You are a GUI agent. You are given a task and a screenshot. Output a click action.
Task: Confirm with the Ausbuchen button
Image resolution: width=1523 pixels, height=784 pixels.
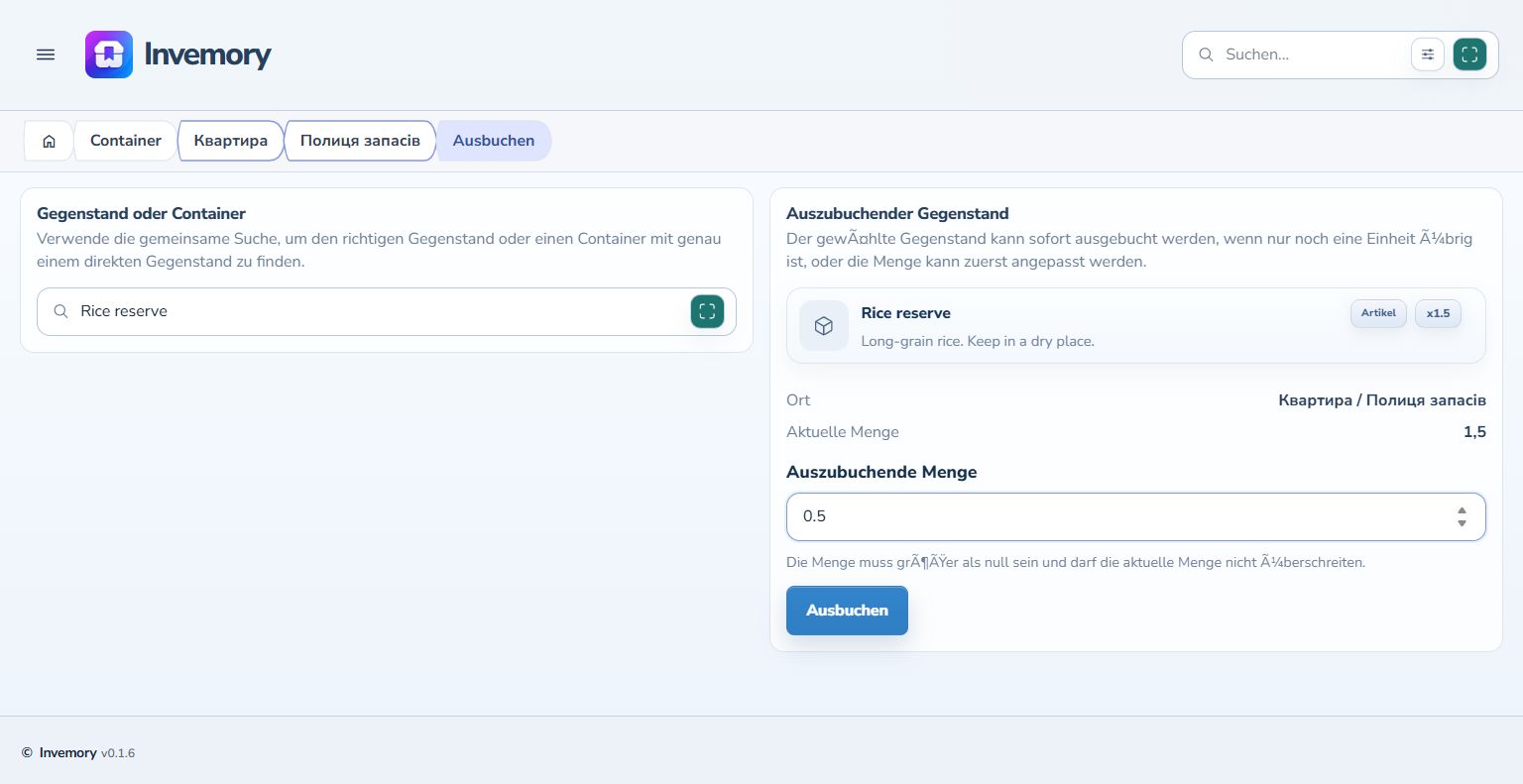(847, 611)
